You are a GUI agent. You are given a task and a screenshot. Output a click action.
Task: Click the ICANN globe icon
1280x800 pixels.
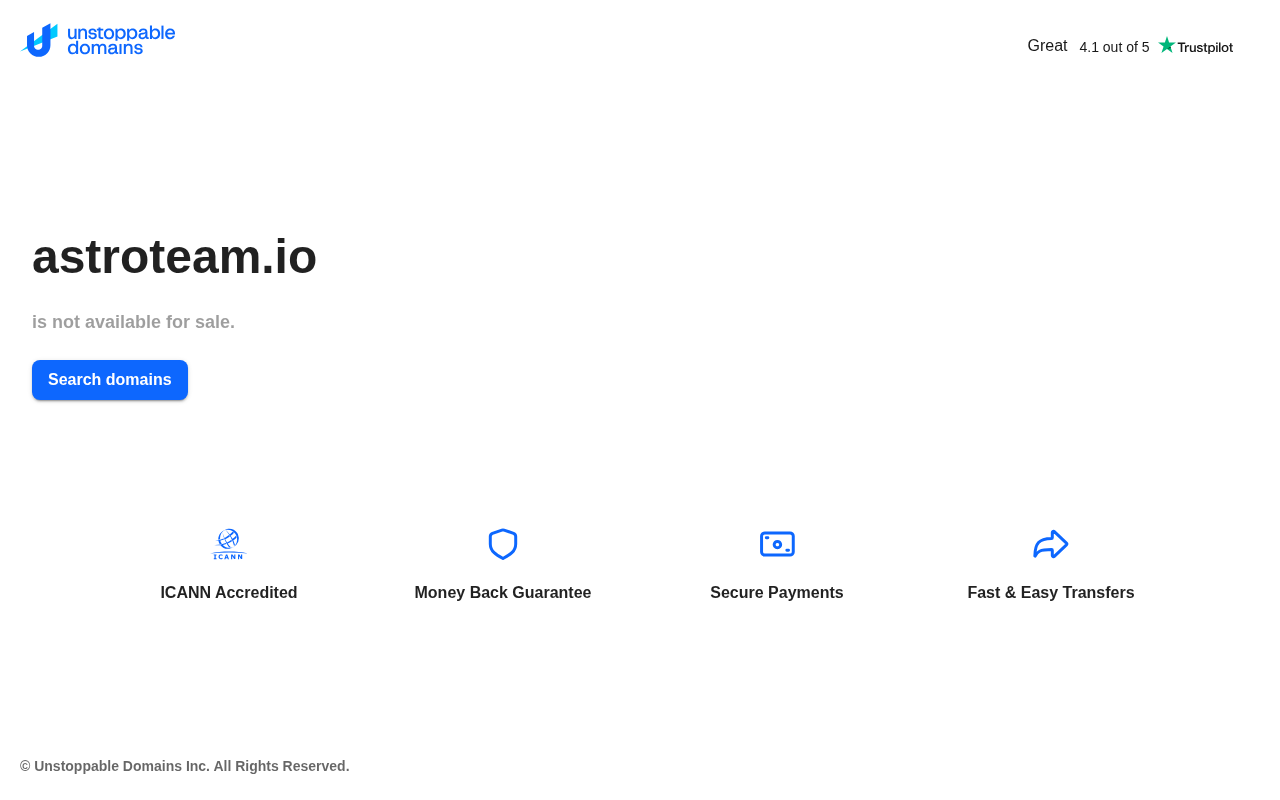pyautogui.click(x=229, y=543)
